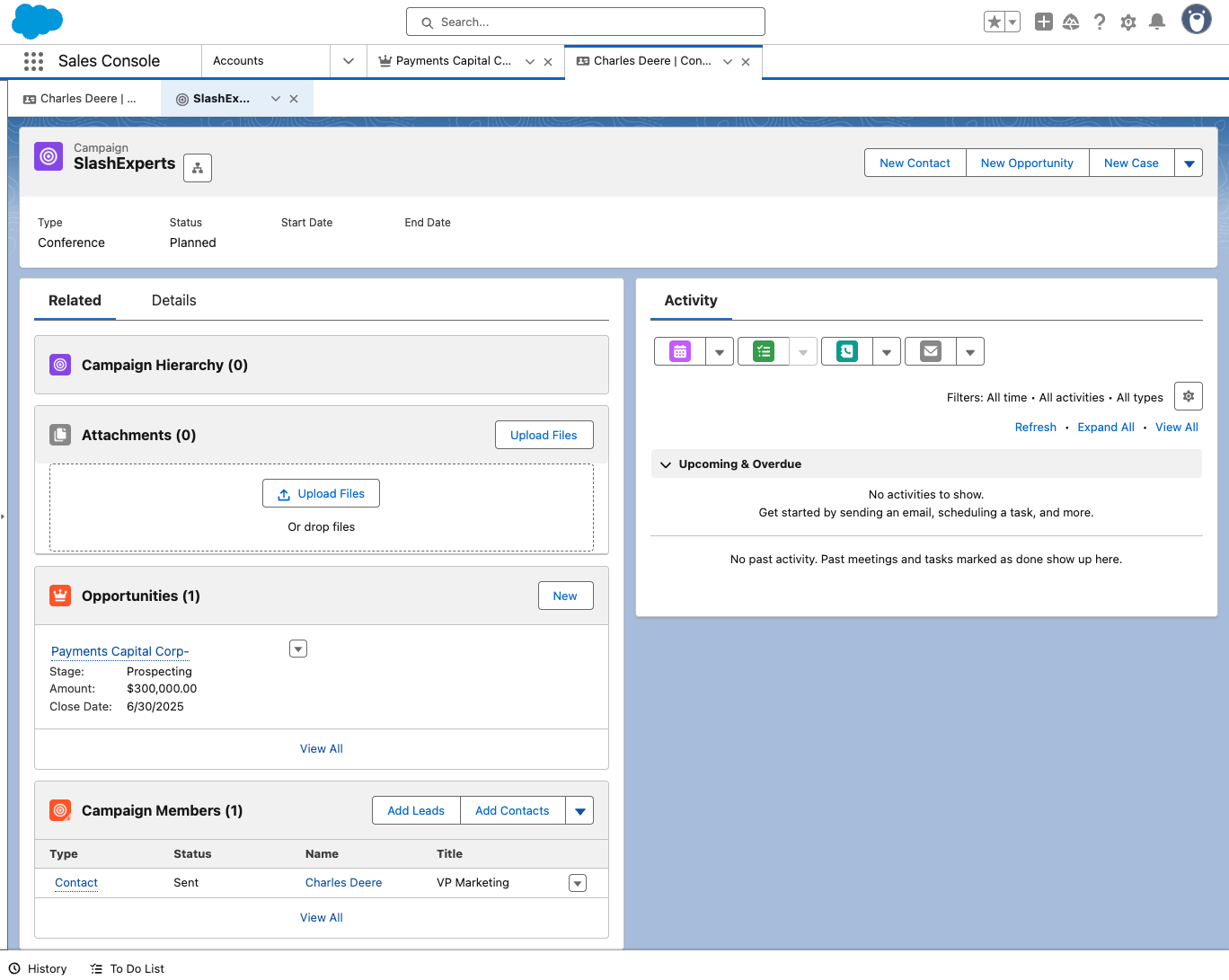1229x980 pixels.
Task: Click the global create plus icon
Action: (1043, 22)
